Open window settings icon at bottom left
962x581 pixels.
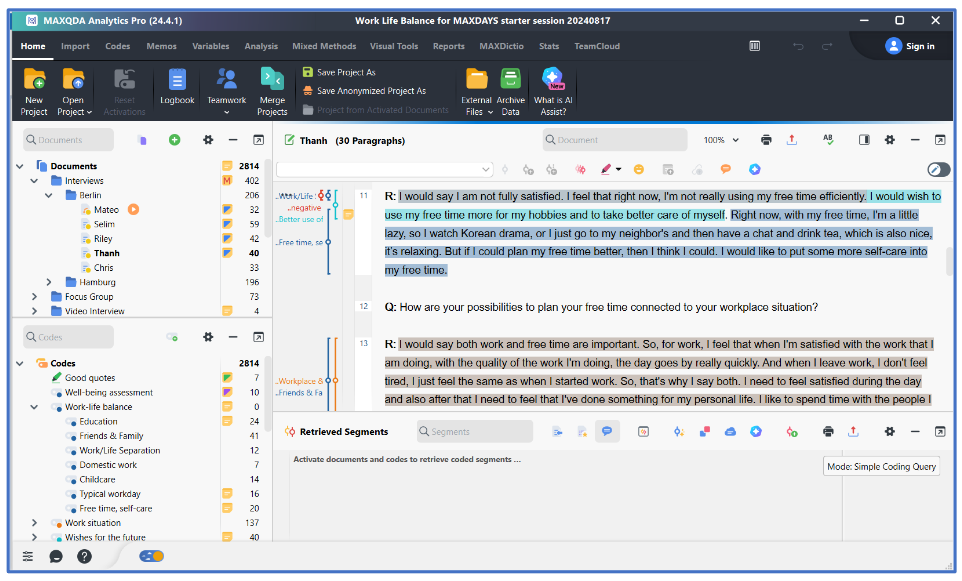click(28, 556)
